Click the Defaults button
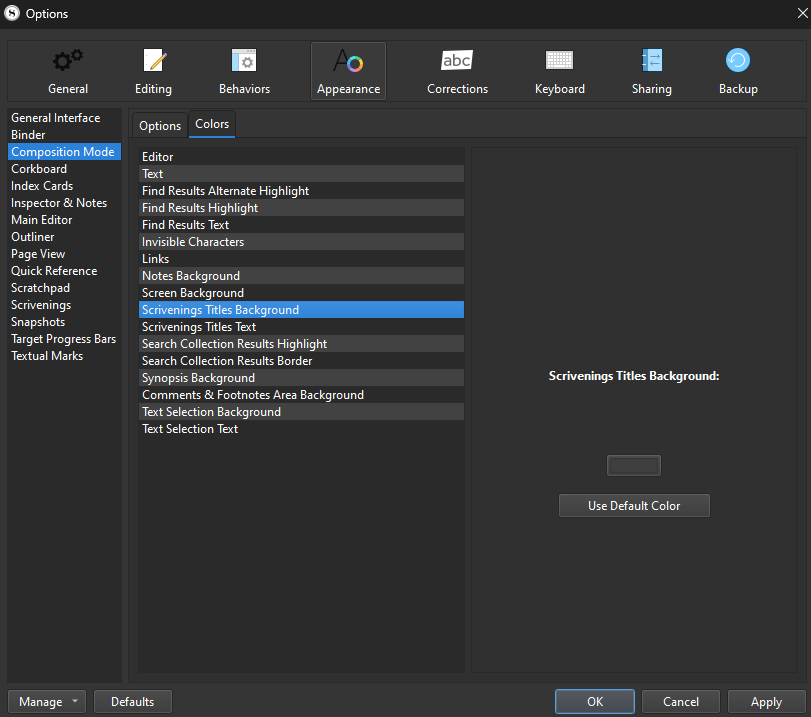This screenshot has width=811, height=717. tap(132, 701)
